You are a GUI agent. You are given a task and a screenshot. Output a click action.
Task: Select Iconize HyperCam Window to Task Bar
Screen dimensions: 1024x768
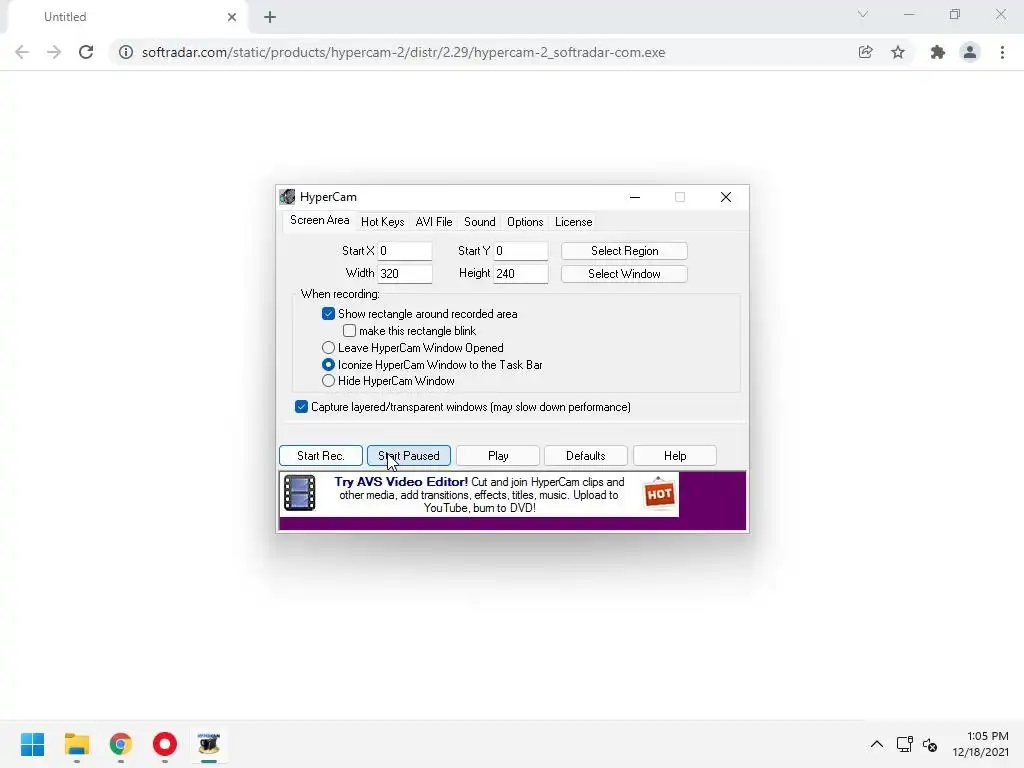(x=328, y=365)
